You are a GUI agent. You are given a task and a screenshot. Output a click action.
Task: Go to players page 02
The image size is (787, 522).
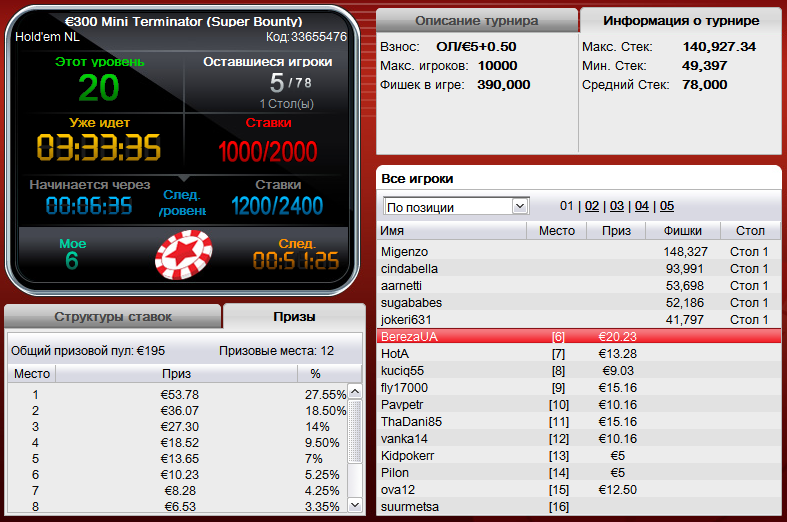[592, 206]
